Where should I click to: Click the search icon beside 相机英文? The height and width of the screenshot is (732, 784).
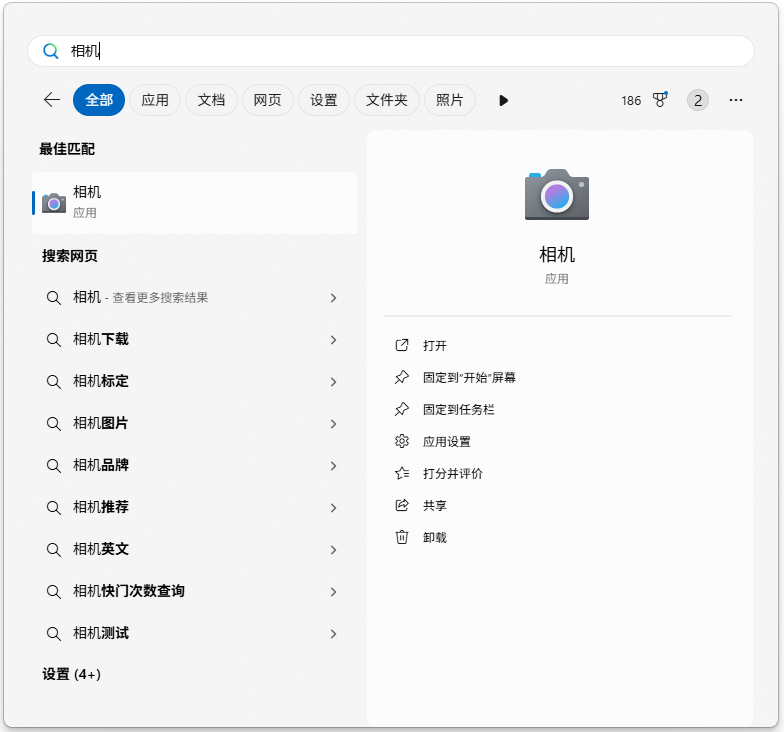coord(54,550)
